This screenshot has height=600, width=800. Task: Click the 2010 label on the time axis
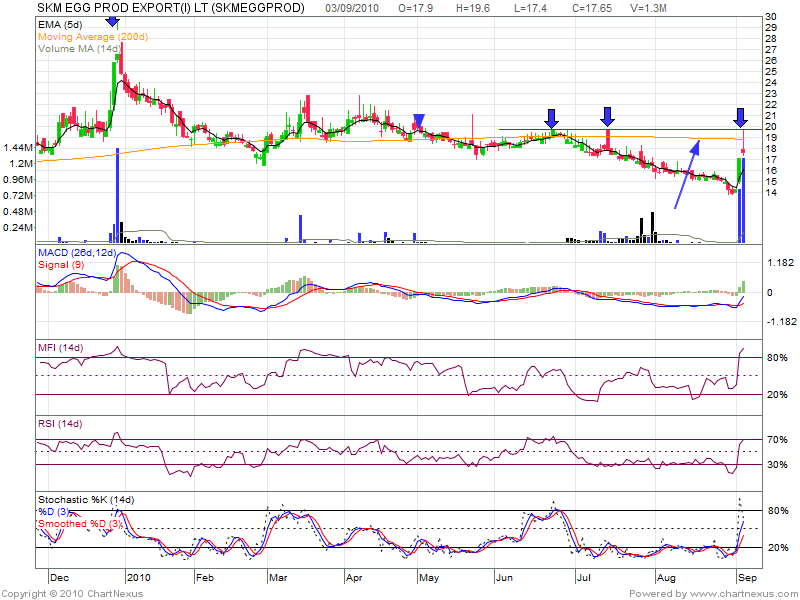(138, 578)
